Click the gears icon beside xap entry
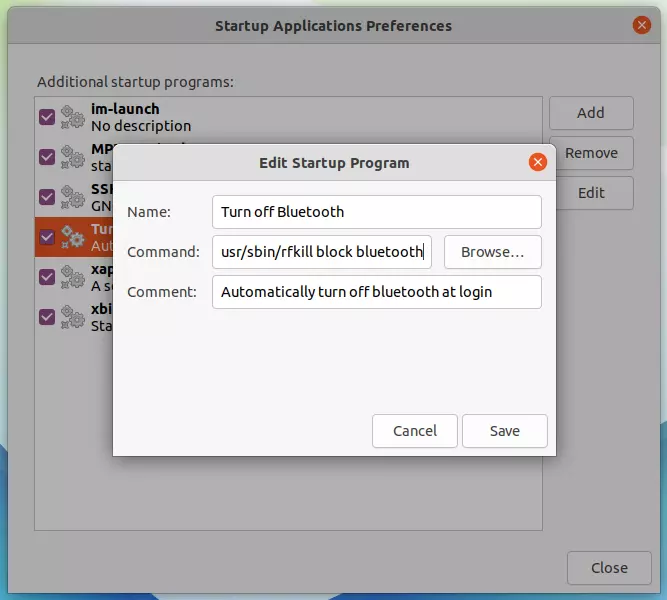Screen dimensions: 667x600 click(x=73, y=277)
